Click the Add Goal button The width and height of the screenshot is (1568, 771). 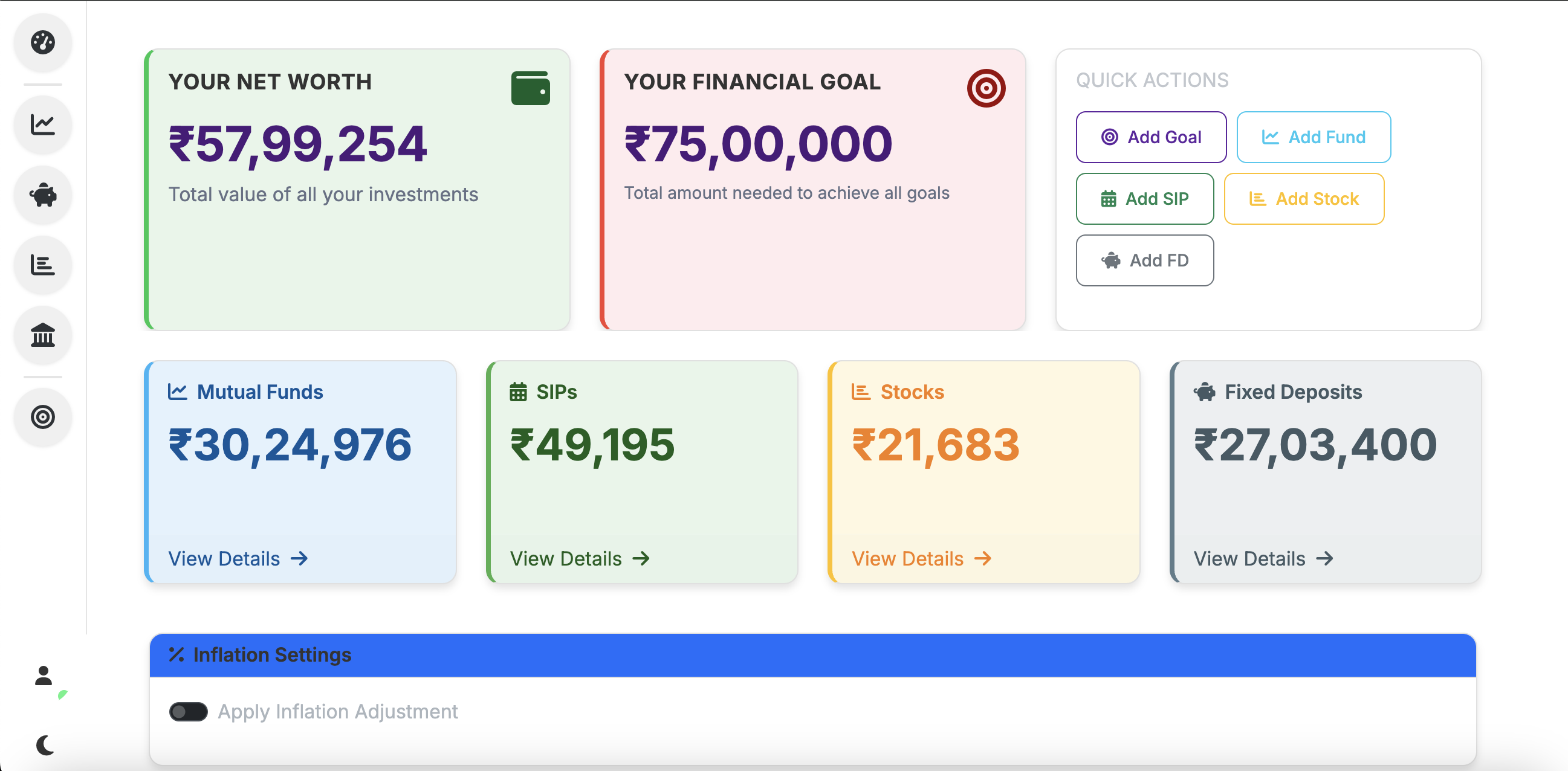(1151, 138)
